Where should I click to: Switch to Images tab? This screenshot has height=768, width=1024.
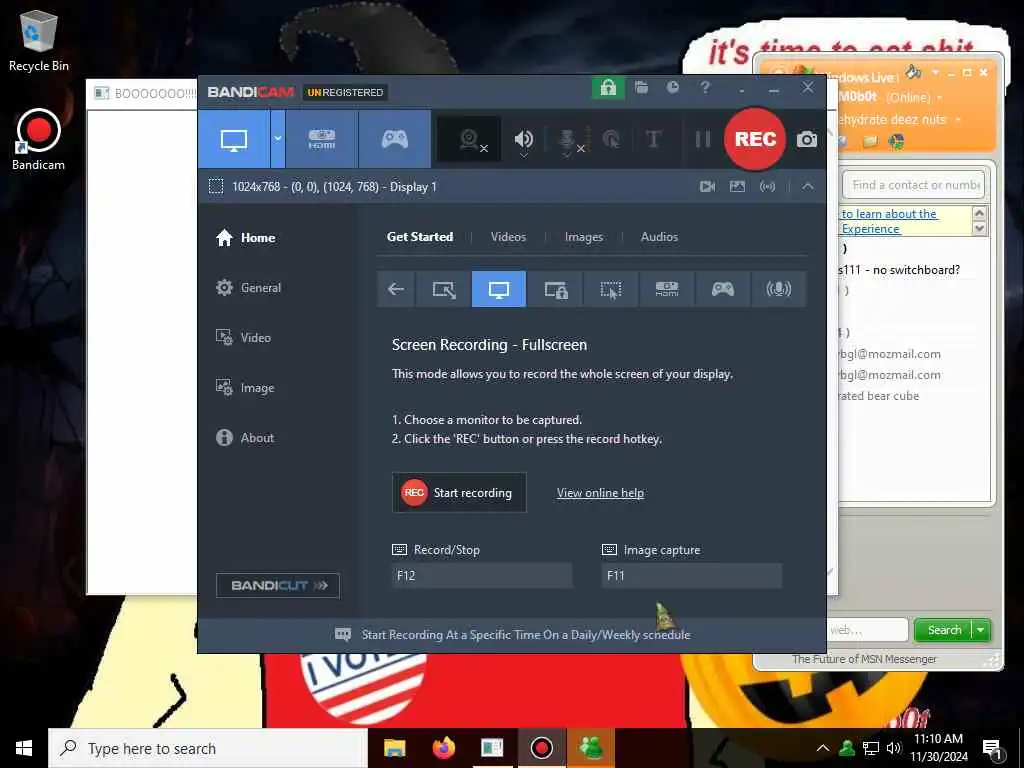(x=584, y=237)
